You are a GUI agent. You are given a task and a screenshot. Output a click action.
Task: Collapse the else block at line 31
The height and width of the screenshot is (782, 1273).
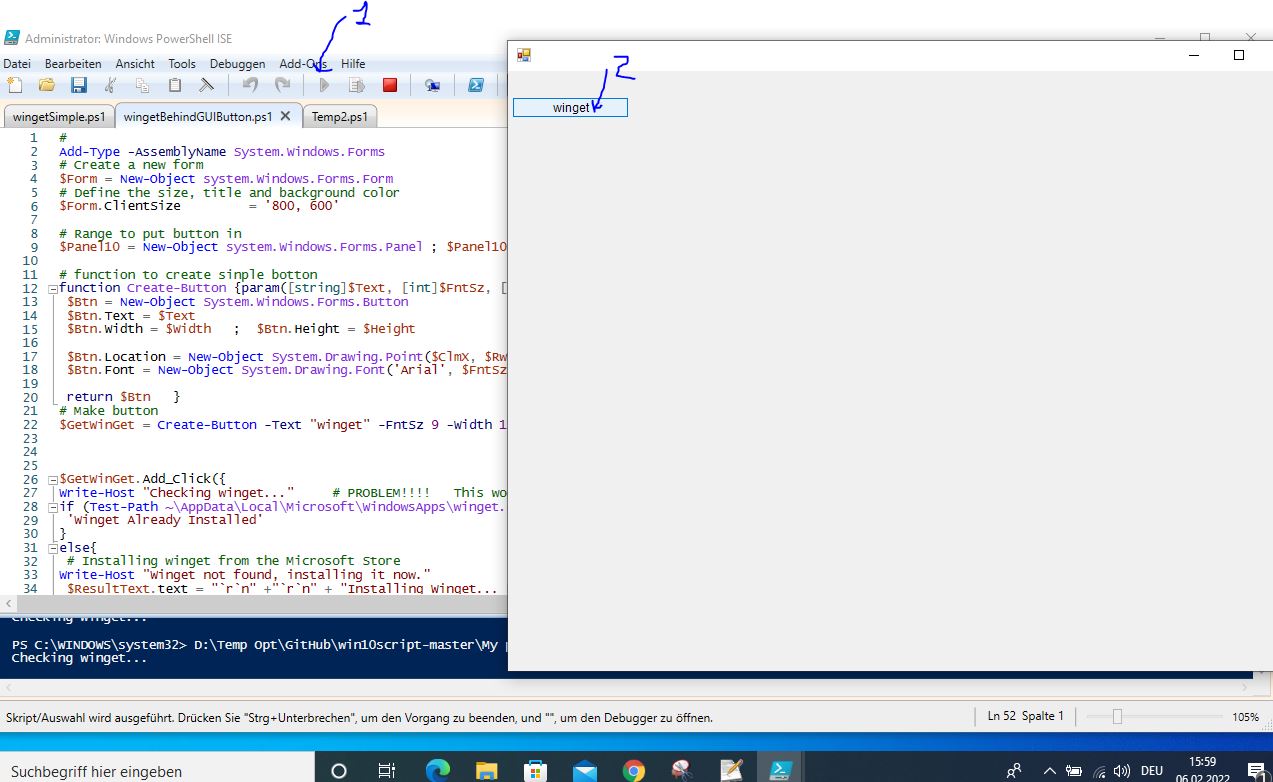(53, 547)
